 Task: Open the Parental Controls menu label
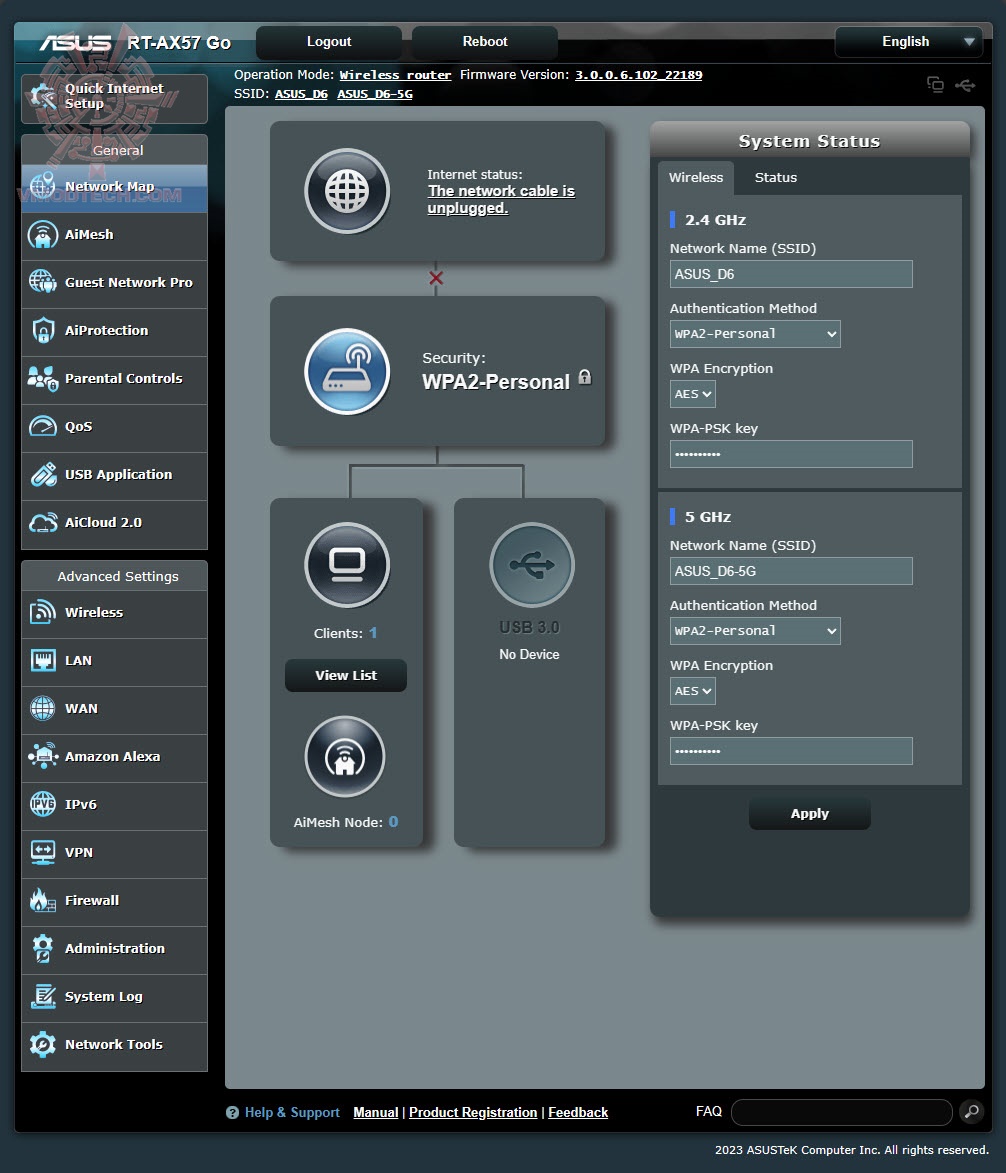(x=123, y=378)
